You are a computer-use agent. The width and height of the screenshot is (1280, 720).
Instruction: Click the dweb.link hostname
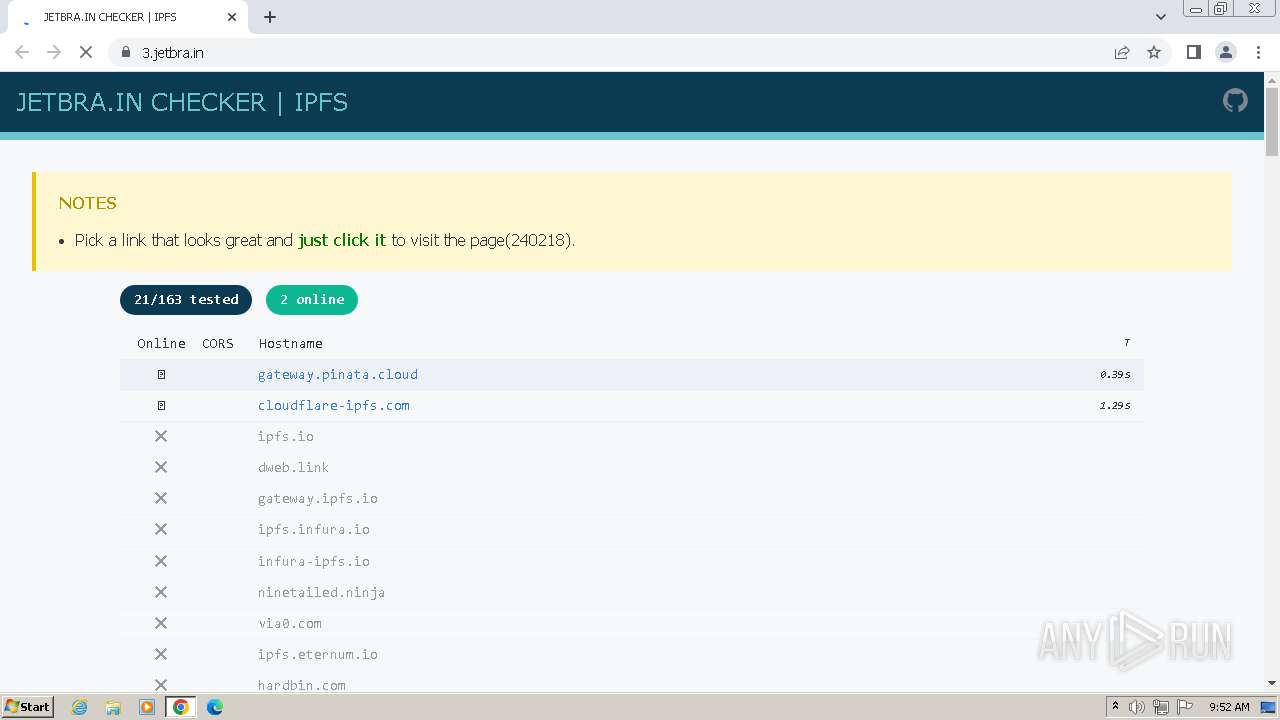(x=293, y=467)
